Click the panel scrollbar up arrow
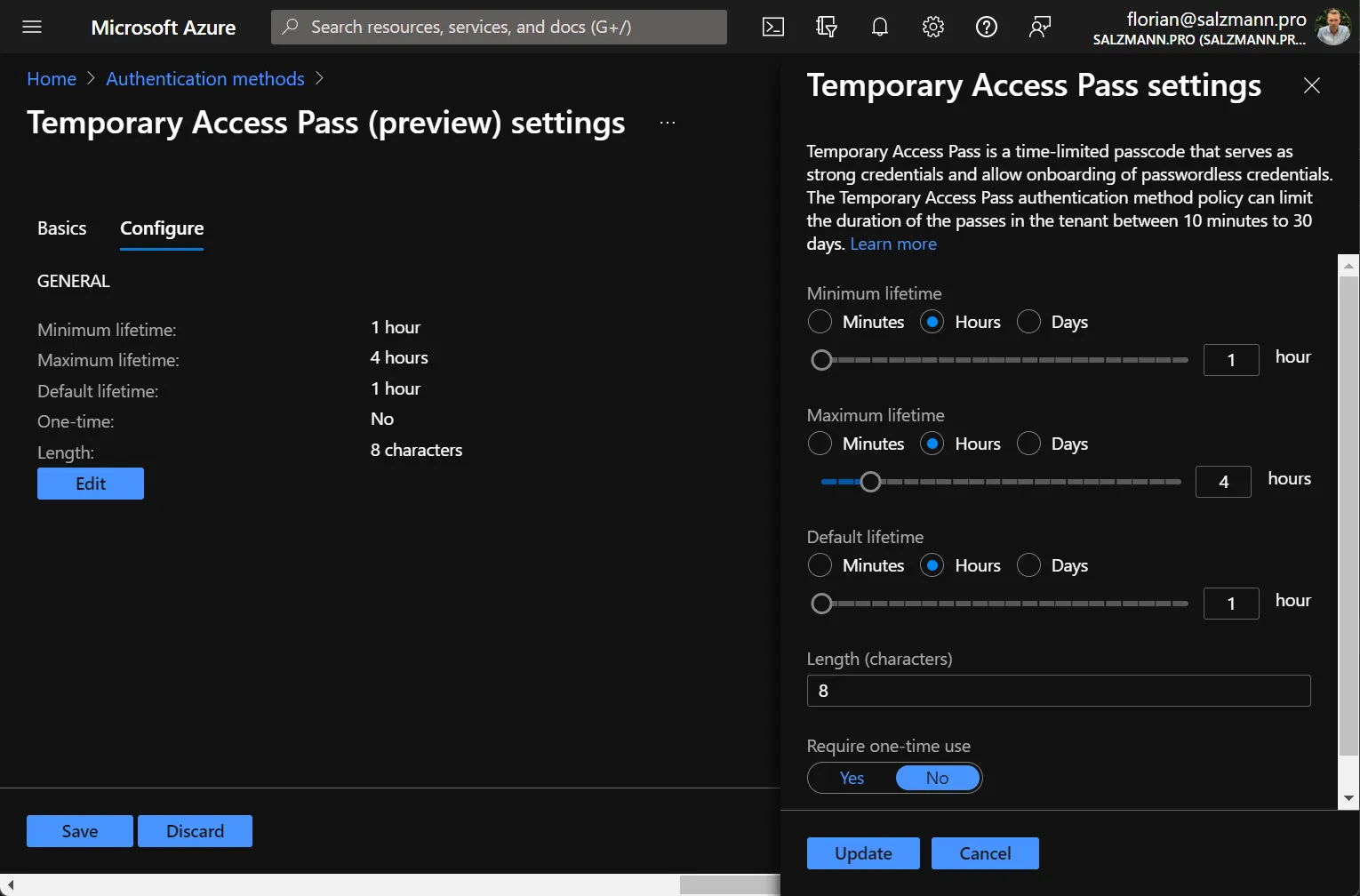Viewport: 1360px width, 896px height. click(x=1349, y=265)
